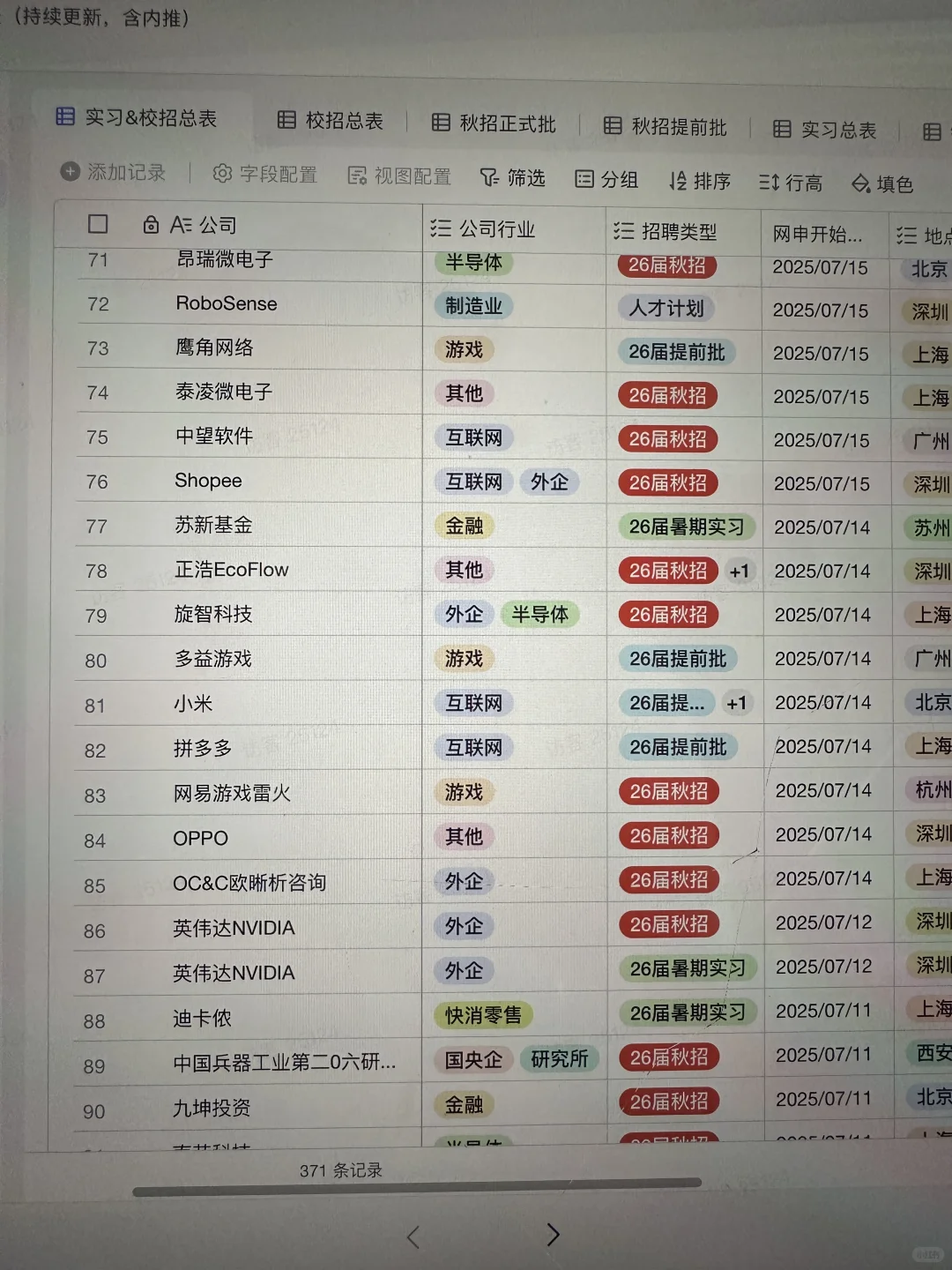952x1270 pixels.
Task: Click the 26届提前批 tag in 拼多多 row
Action: [x=677, y=747]
